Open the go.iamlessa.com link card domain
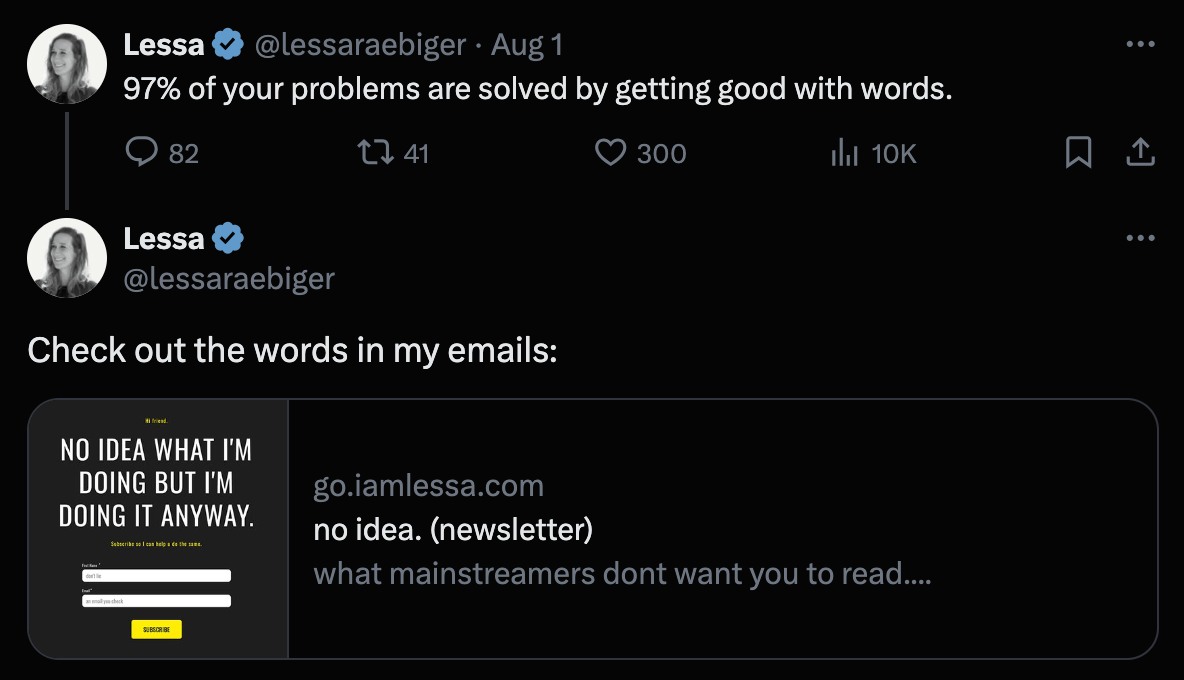The height and width of the screenshot is (680, 1184). 428,485
